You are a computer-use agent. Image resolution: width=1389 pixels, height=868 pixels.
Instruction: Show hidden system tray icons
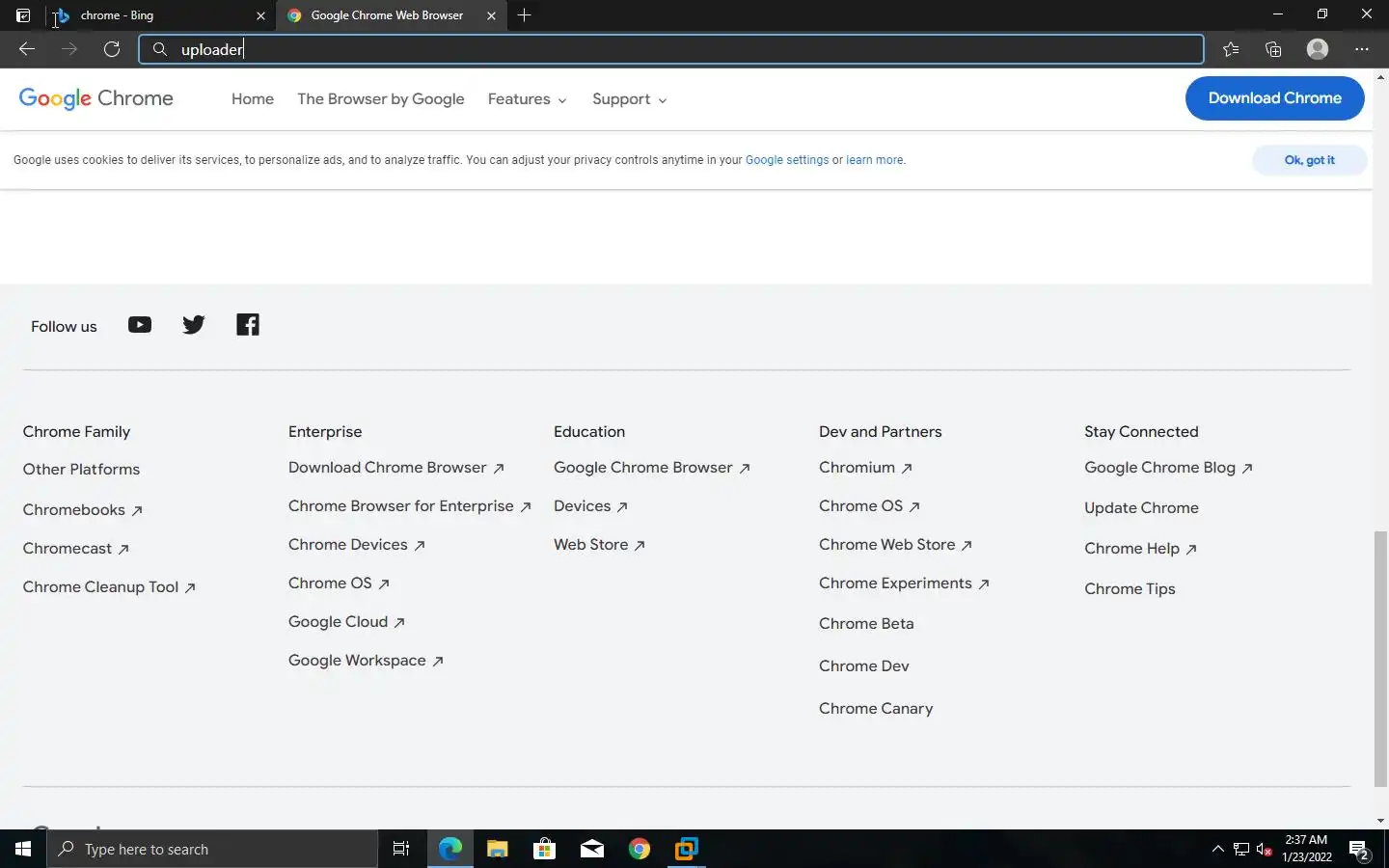pos(1217,849)
